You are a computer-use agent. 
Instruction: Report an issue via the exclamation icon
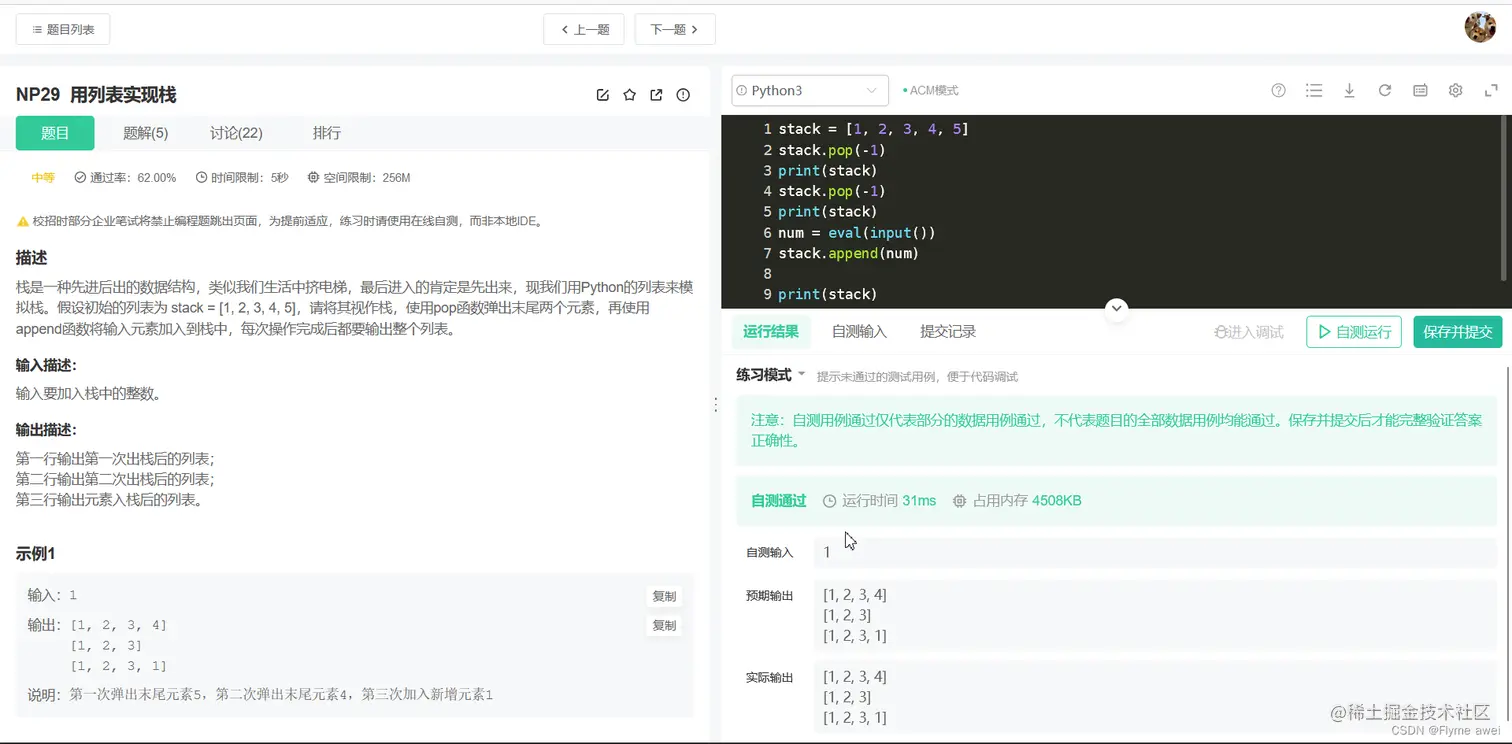point(683,94)
